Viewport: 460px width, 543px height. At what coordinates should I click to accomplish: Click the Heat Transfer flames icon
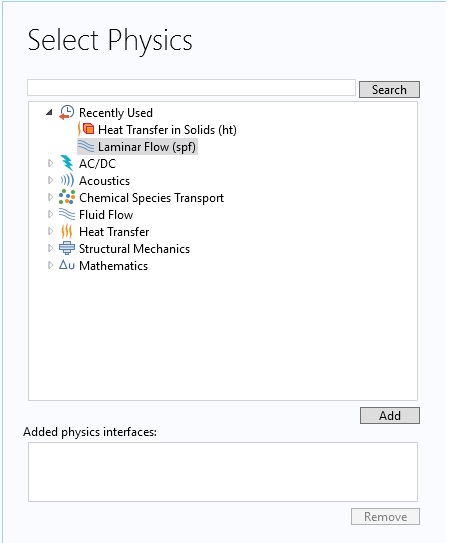tap(67, 231)
